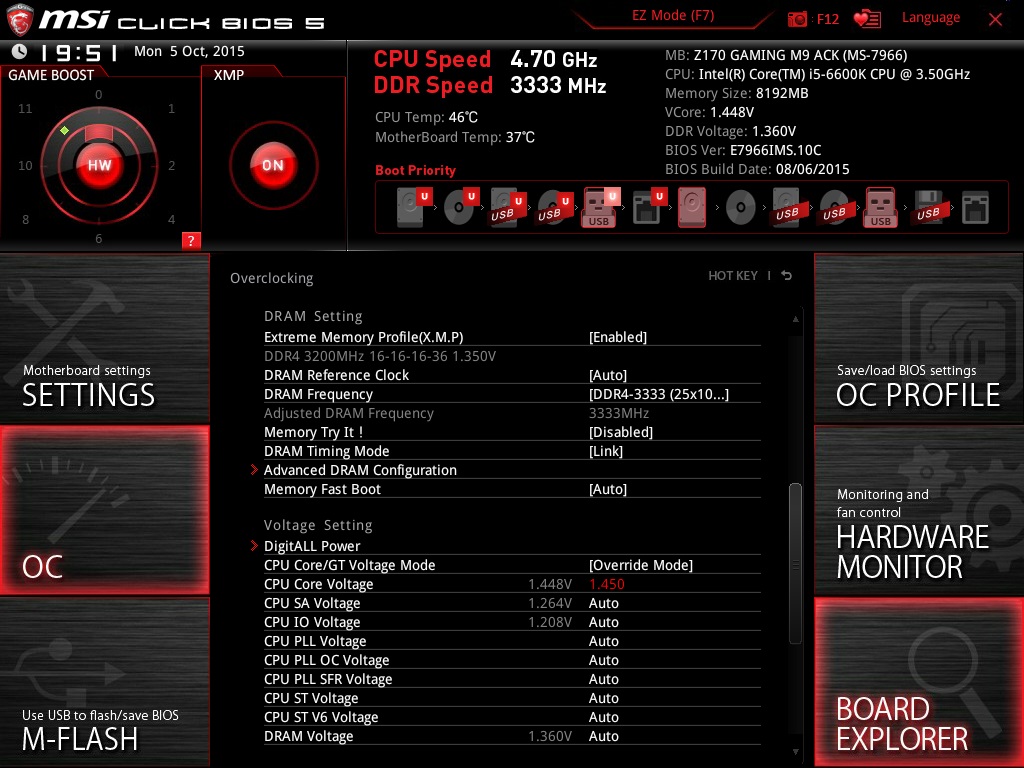
Task: Toggle the Game Boost HW knob
Action: (x=99, y=165)
